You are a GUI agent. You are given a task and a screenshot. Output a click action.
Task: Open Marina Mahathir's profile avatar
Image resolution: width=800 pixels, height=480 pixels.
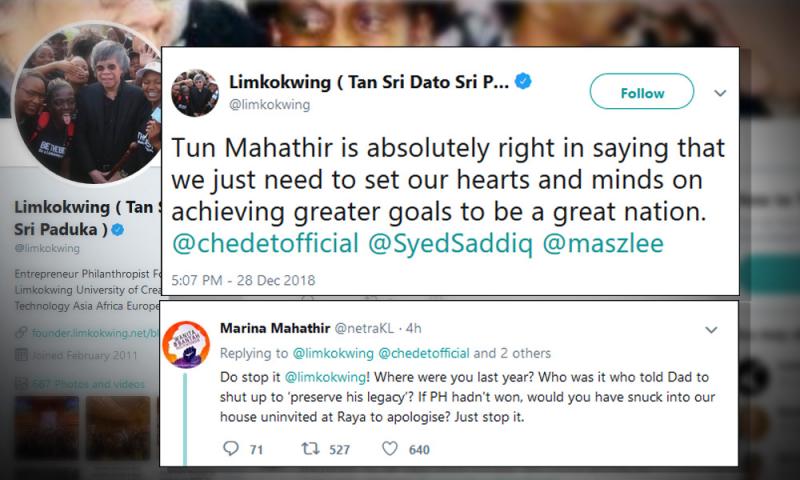point(190,342)
